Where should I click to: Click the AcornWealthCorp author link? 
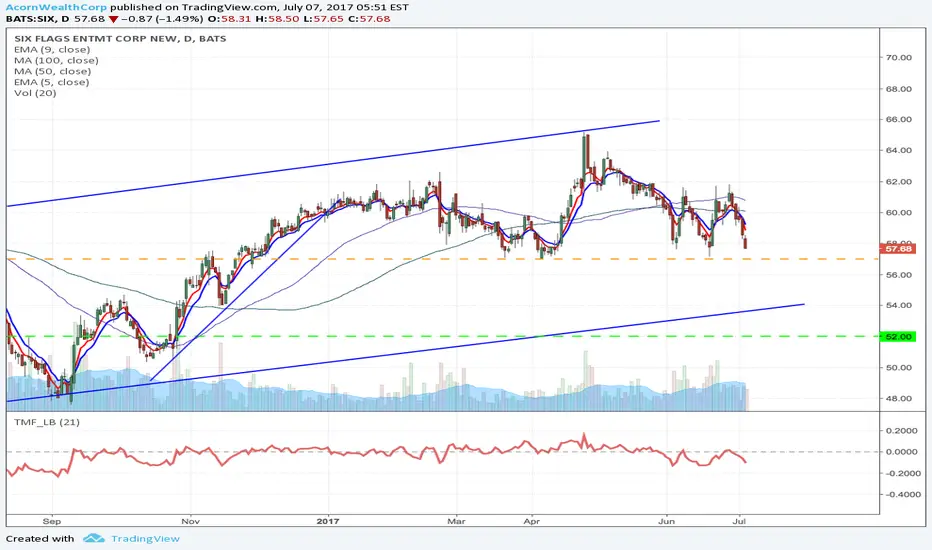coord(56,7)
